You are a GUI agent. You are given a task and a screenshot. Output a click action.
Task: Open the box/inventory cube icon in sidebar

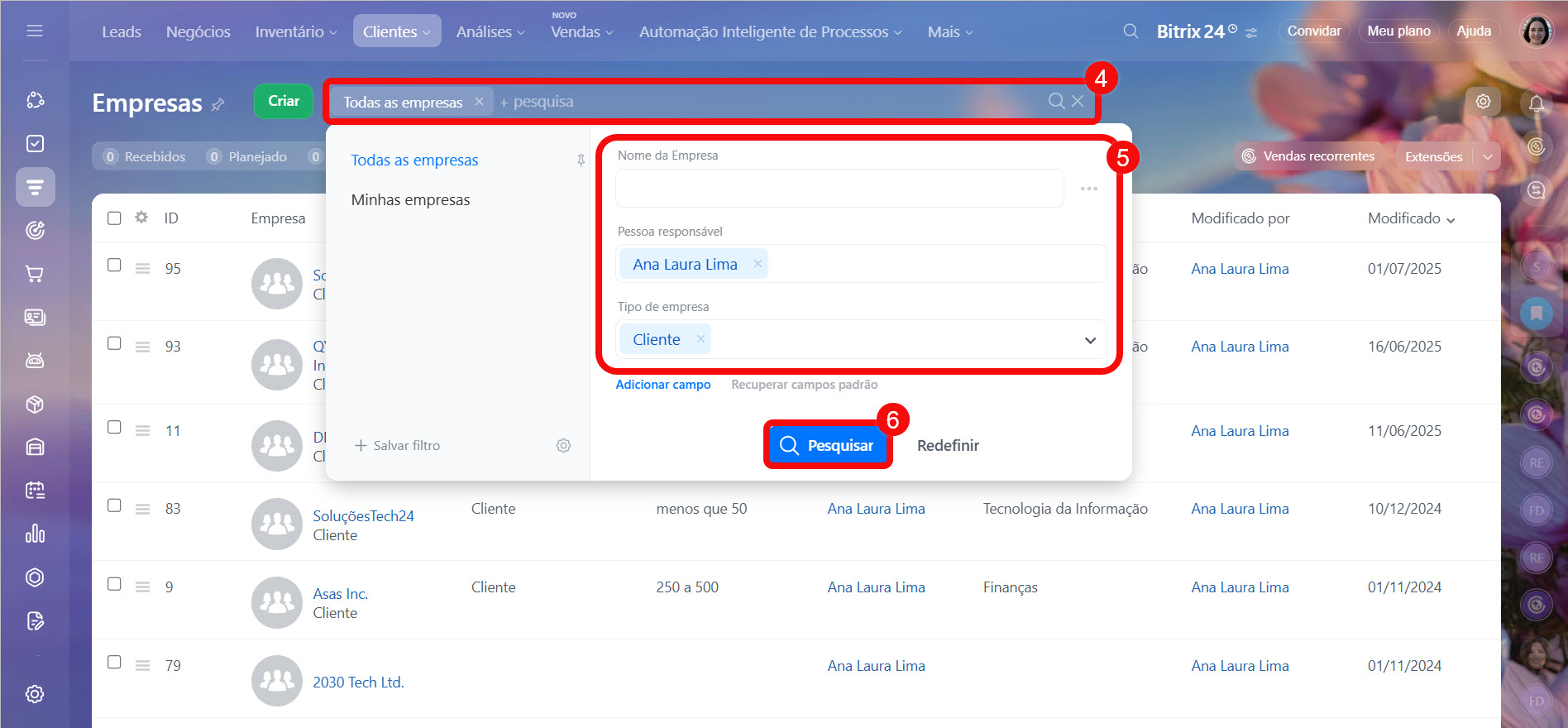tap(35, 405)
